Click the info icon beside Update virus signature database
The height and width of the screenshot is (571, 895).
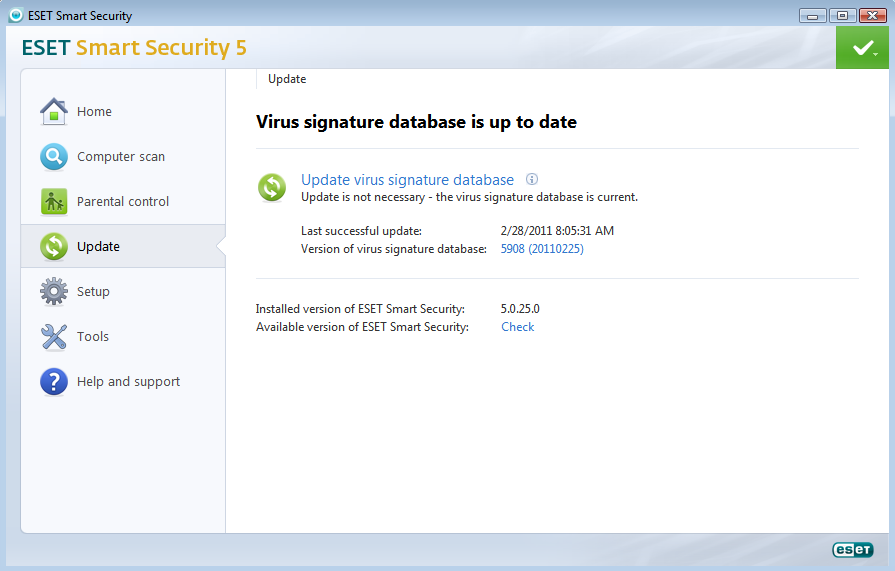click(x=532, y=180)
